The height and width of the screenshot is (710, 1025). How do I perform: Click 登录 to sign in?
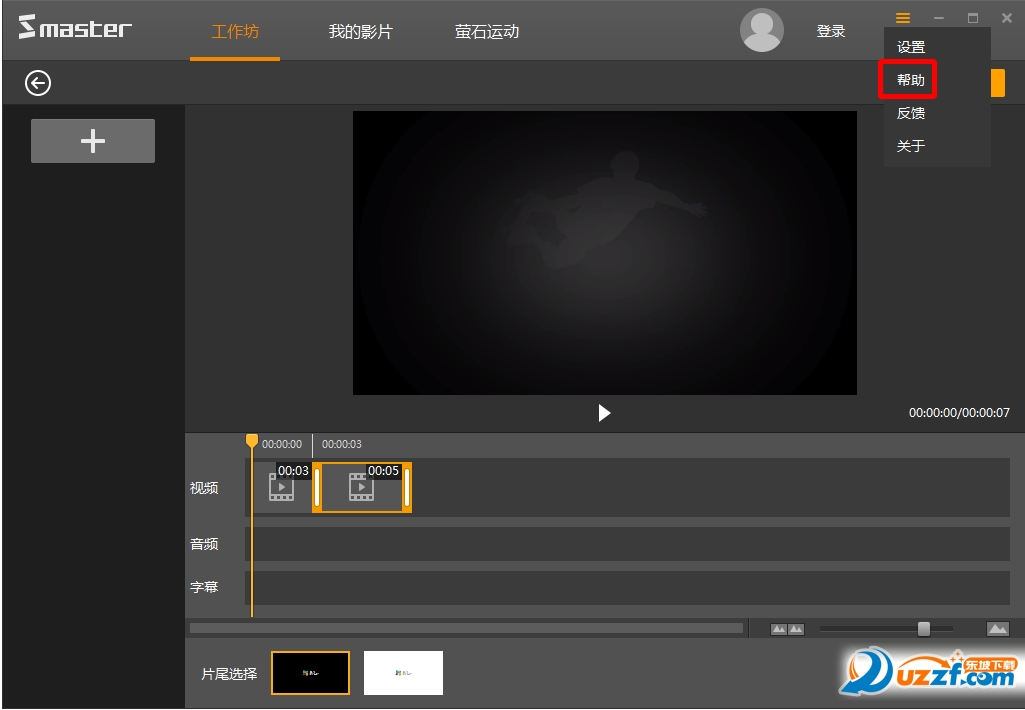[x=831, y=31]
